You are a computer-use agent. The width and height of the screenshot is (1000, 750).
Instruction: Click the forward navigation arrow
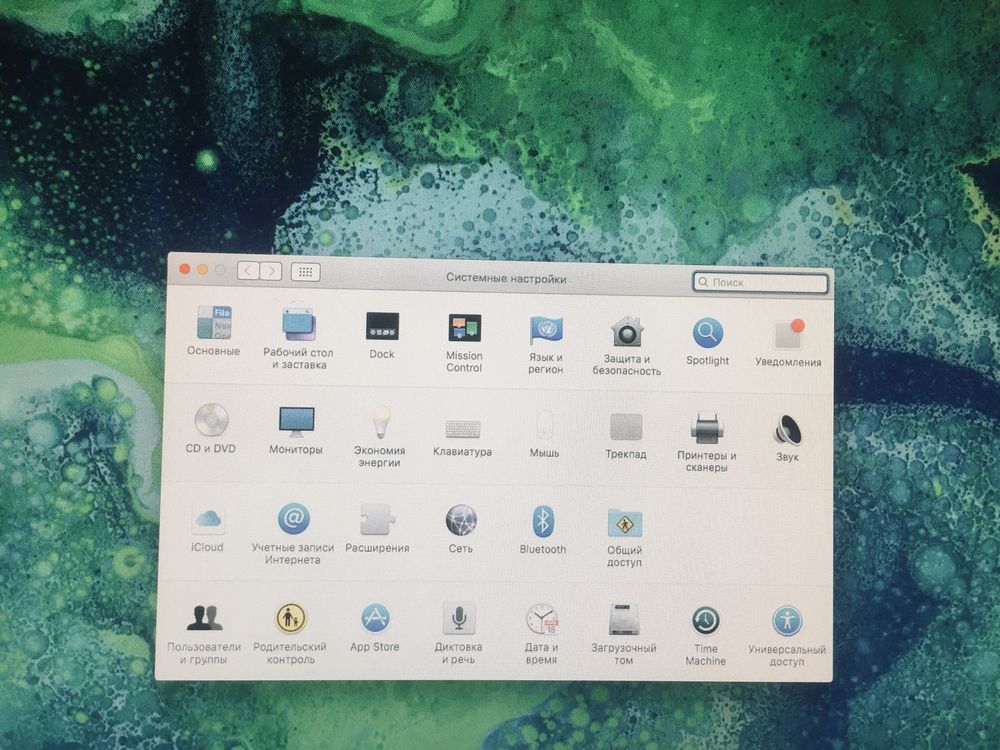pyautogui.click(x=271, y=271)
